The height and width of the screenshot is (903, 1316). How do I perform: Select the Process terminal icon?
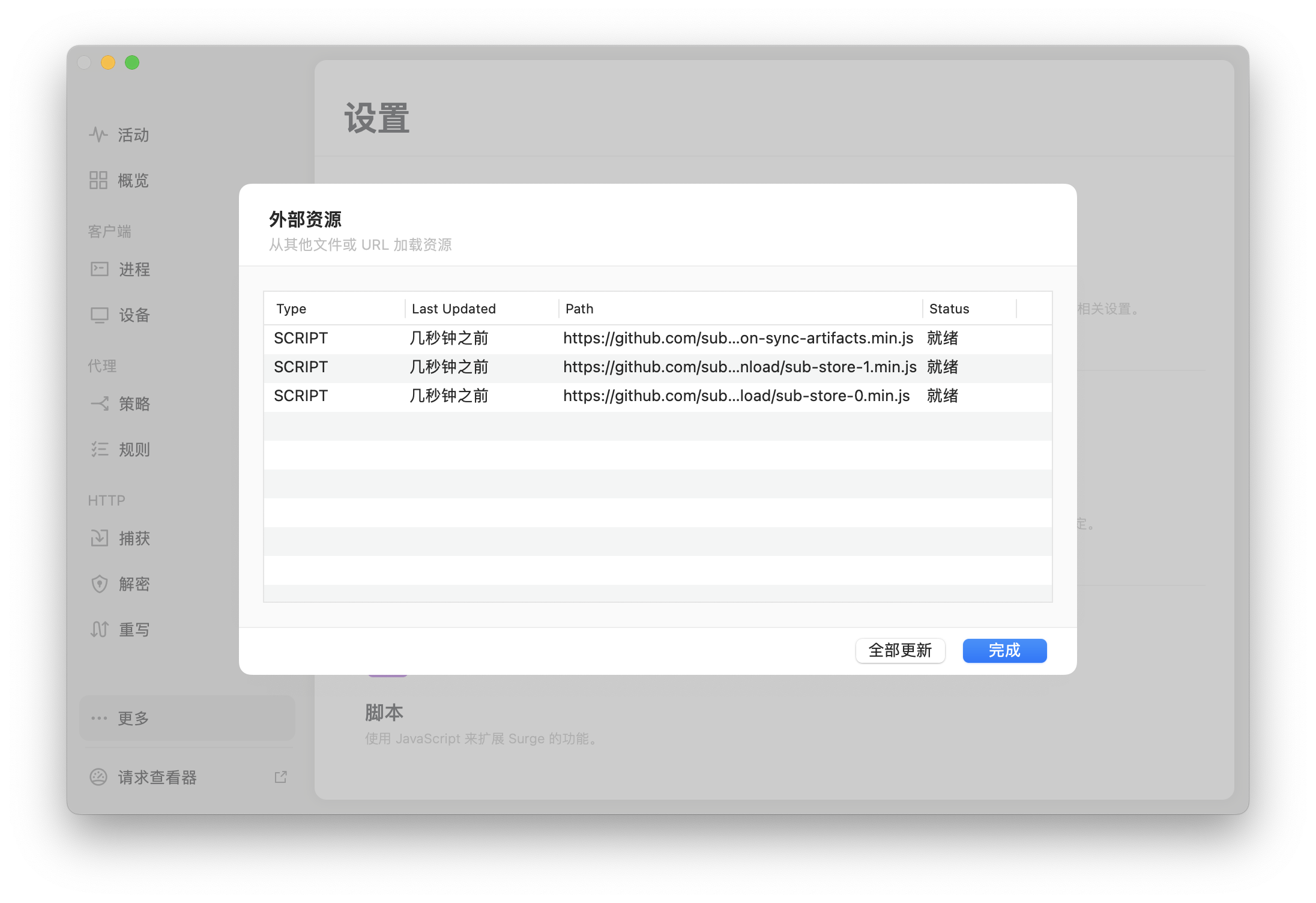pyautogui.click(x=100, y=269)
